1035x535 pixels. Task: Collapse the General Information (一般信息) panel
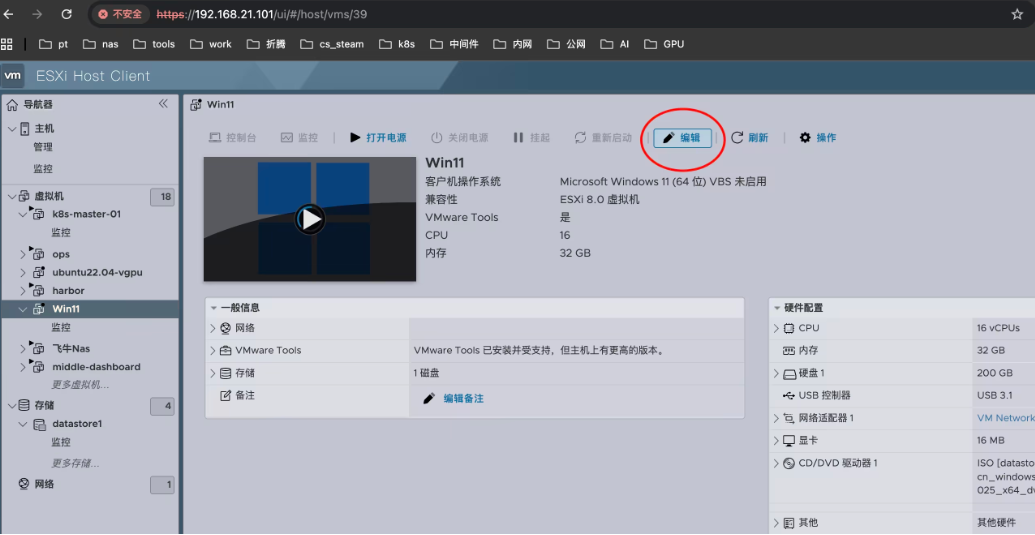pyautogui.click(x=214, y=307)
